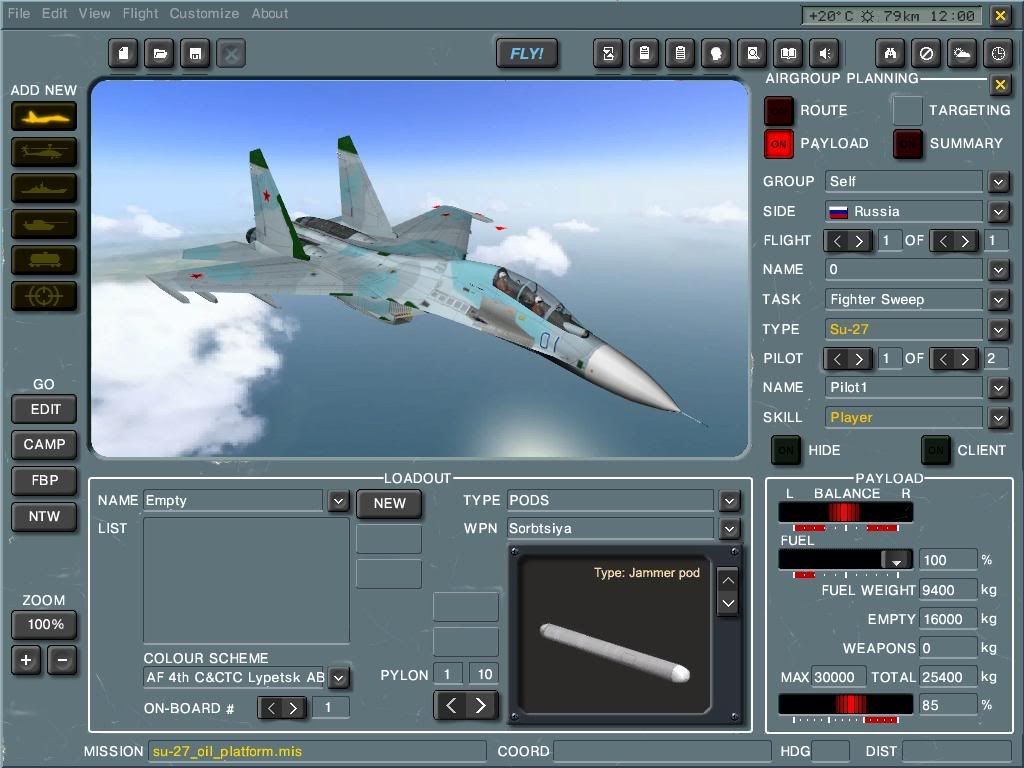Screen dimensions: 1024x768
Task: Expand the WPN Sorbtsiya dropdown
Action: tap(729, 528)
